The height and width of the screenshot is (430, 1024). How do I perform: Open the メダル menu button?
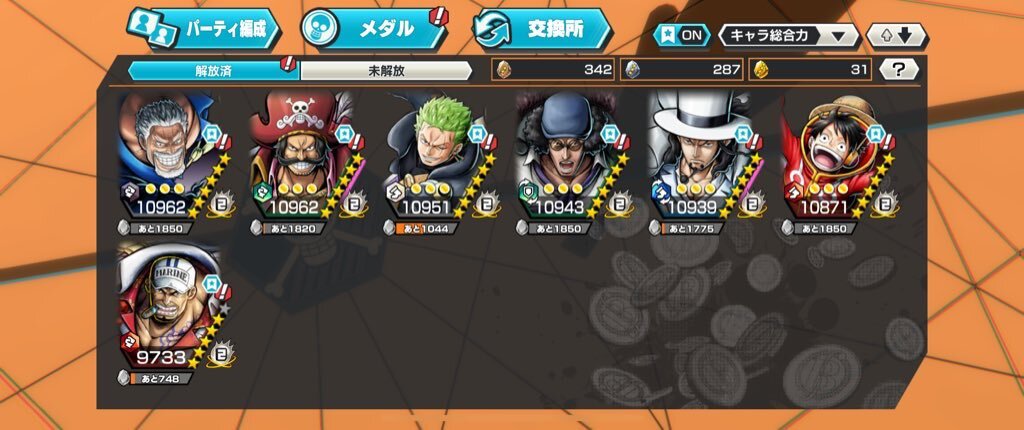coord(375,29)
